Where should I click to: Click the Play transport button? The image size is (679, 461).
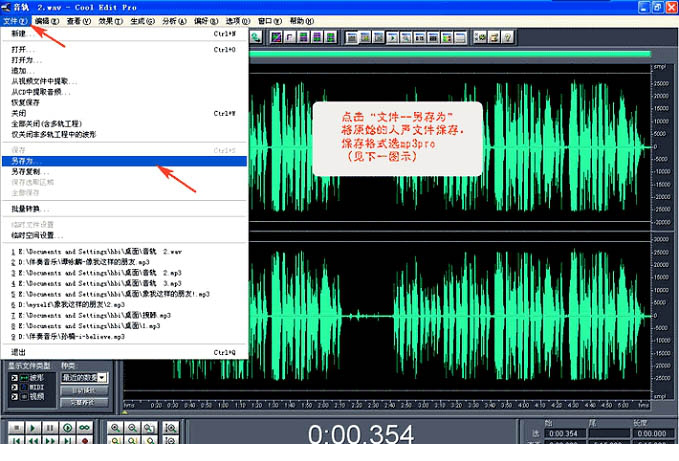point(33,428)
